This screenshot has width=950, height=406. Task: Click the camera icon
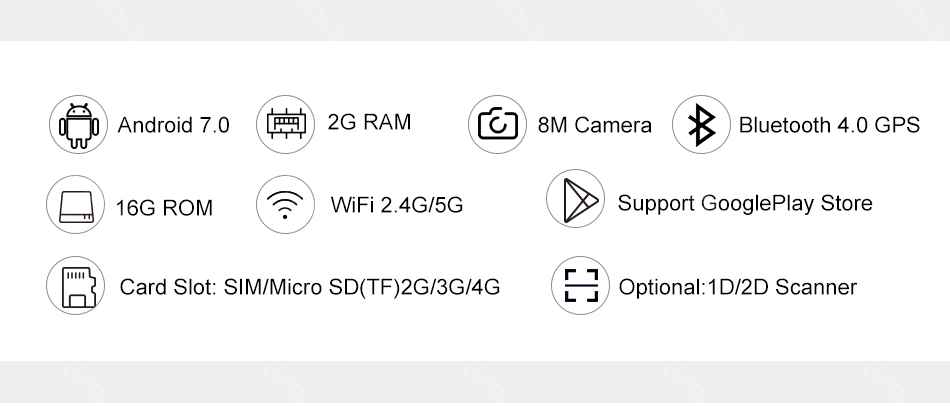tap(497, 124)
